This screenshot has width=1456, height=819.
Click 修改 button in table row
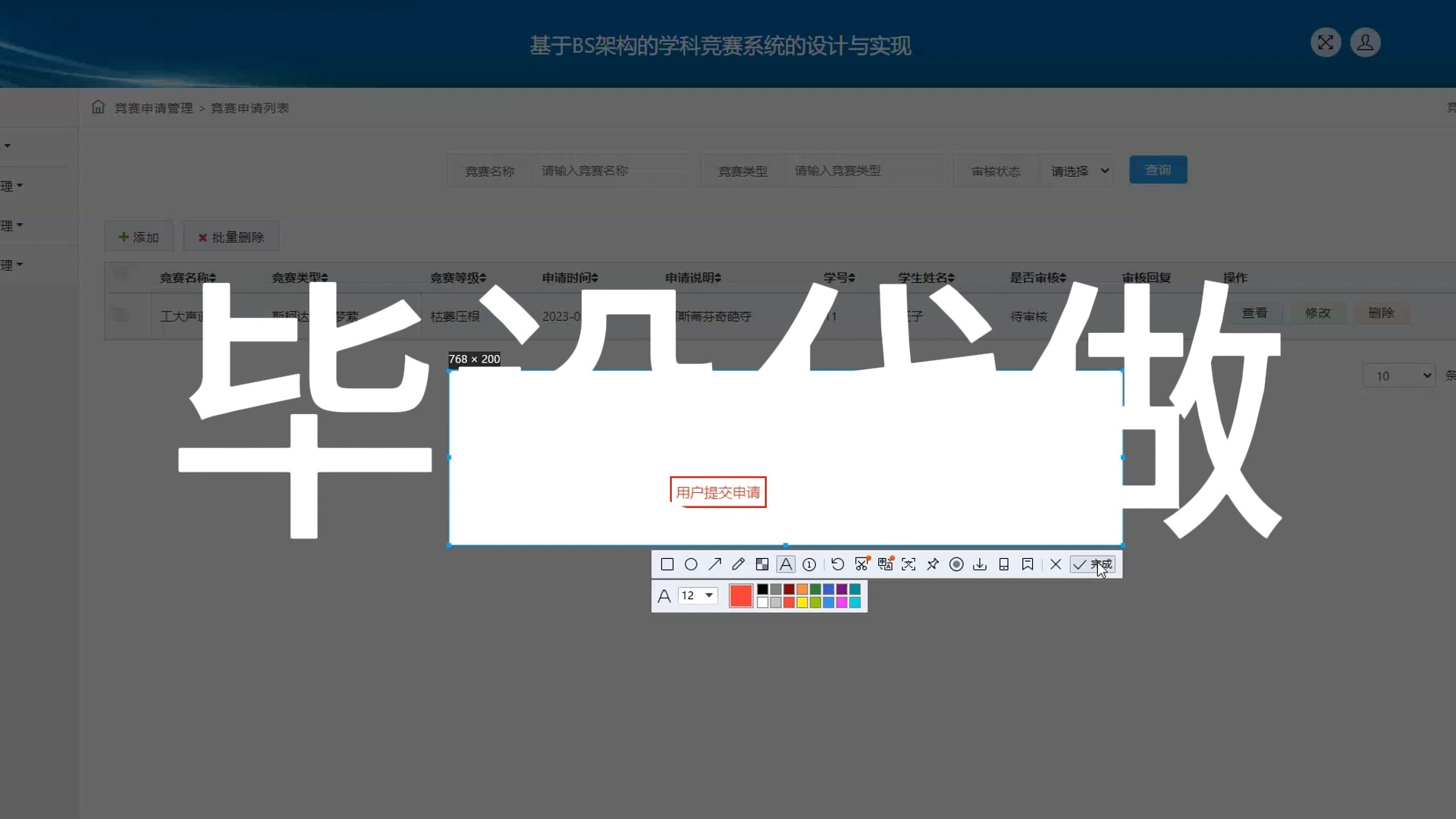point(1318,313)
